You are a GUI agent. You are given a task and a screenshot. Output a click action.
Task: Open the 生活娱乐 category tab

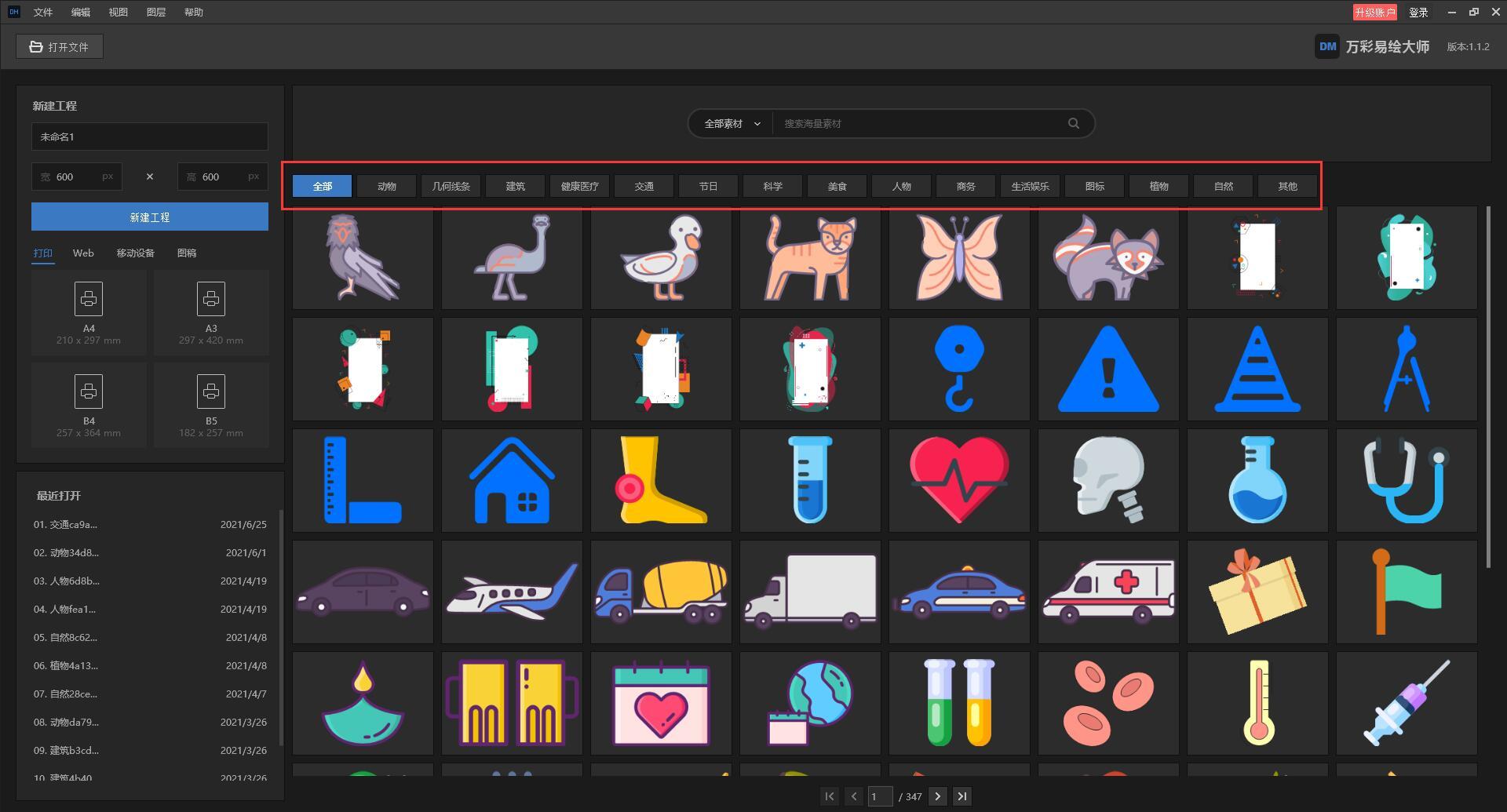point(1030,186)
